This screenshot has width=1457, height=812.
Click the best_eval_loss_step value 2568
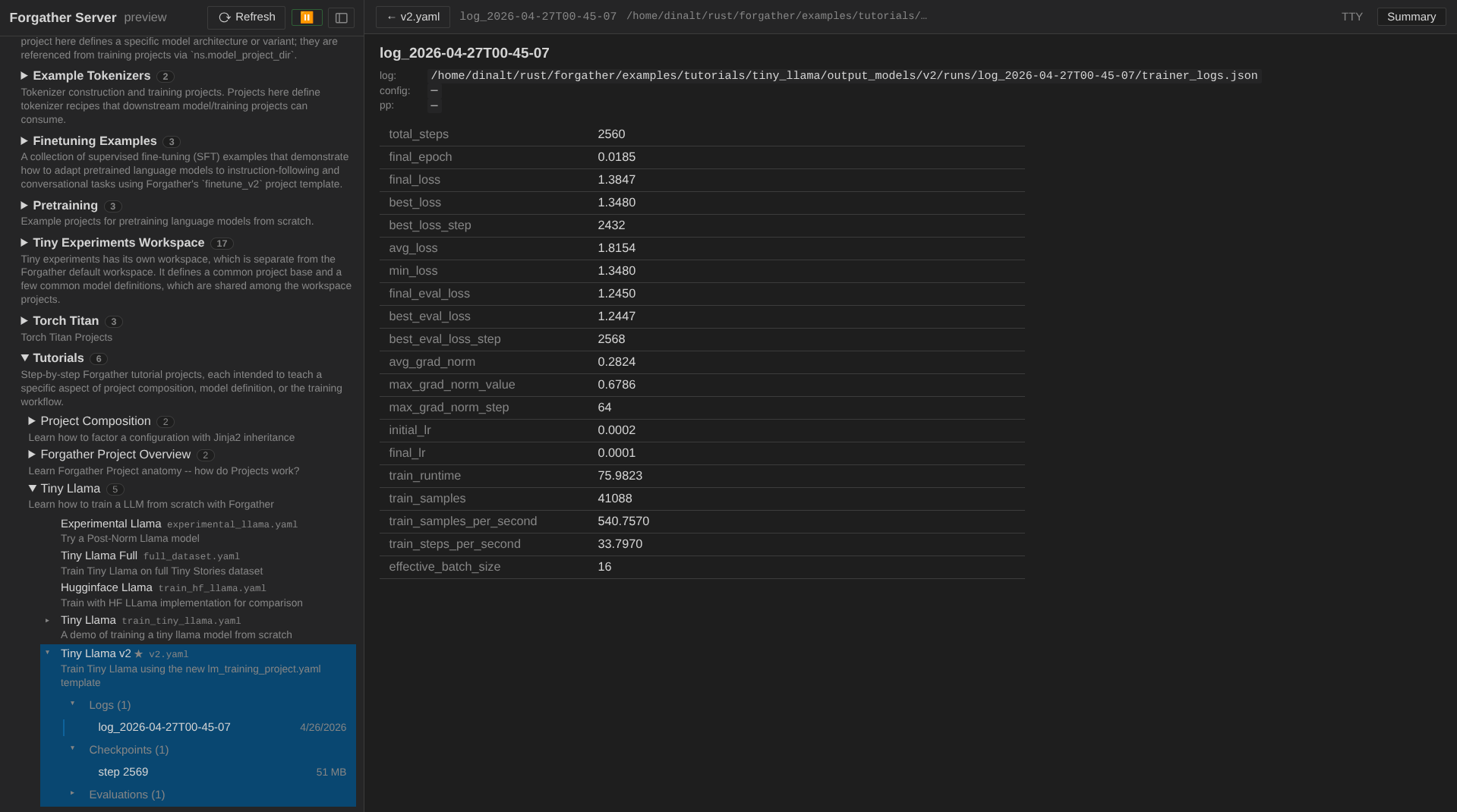point(611,339)
